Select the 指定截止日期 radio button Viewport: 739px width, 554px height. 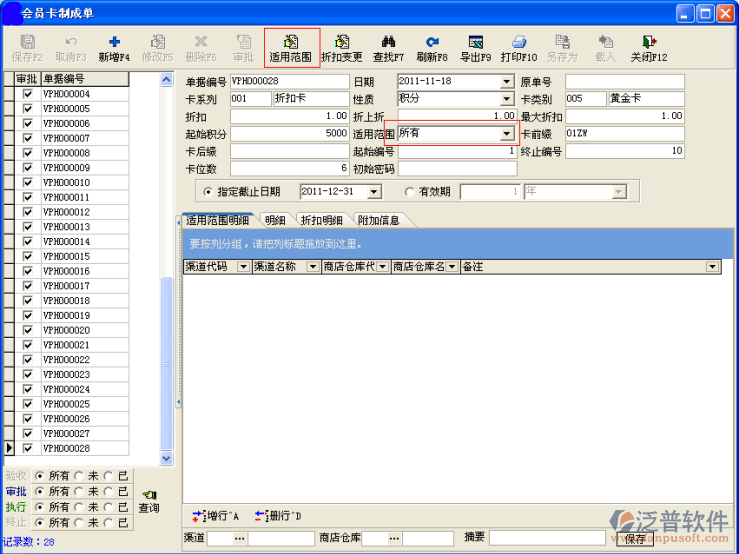click(x=208, y=192)
